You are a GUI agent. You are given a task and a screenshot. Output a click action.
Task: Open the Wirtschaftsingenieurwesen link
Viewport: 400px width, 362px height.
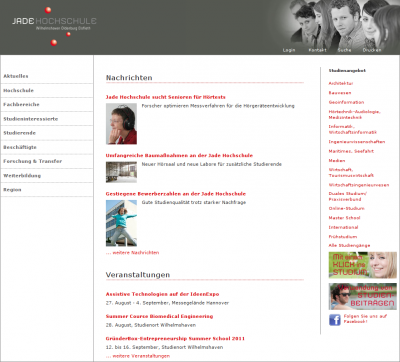359,185
